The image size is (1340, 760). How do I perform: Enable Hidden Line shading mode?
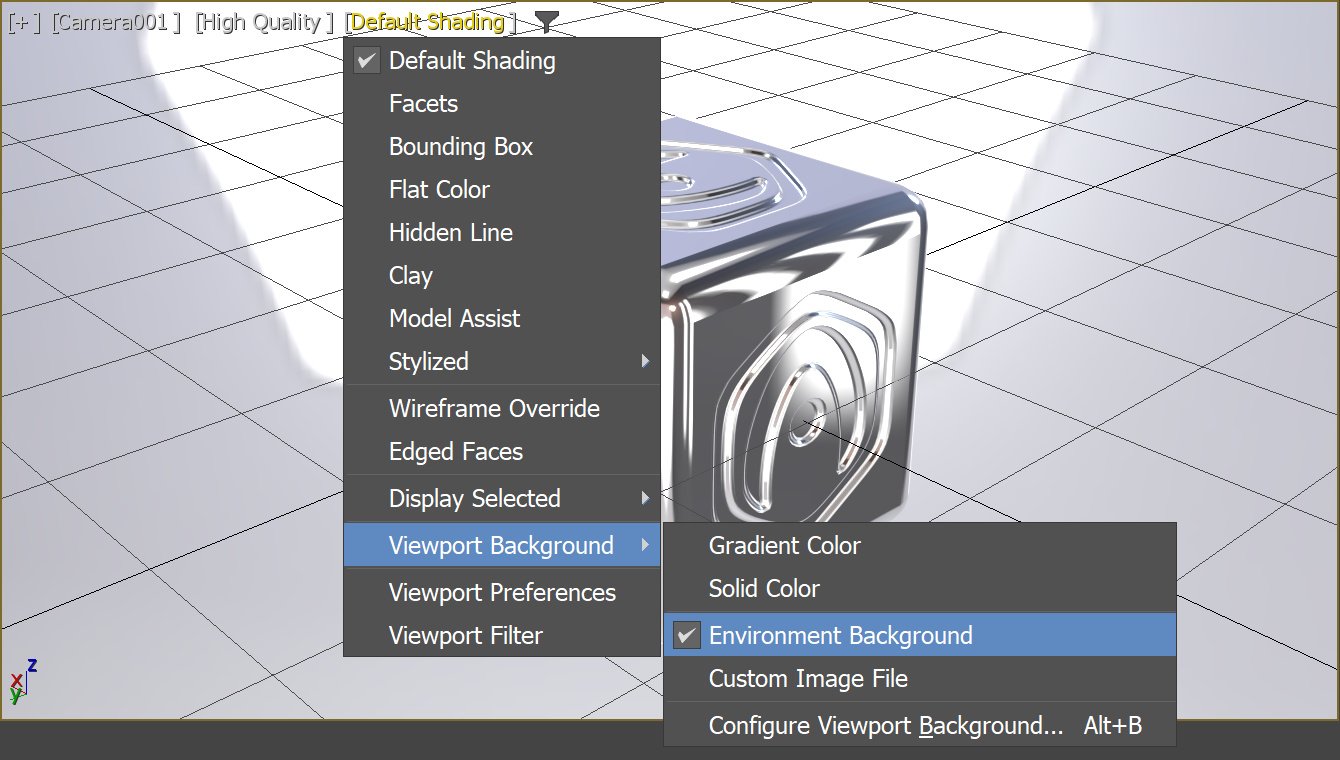click(x=450, y=232)
